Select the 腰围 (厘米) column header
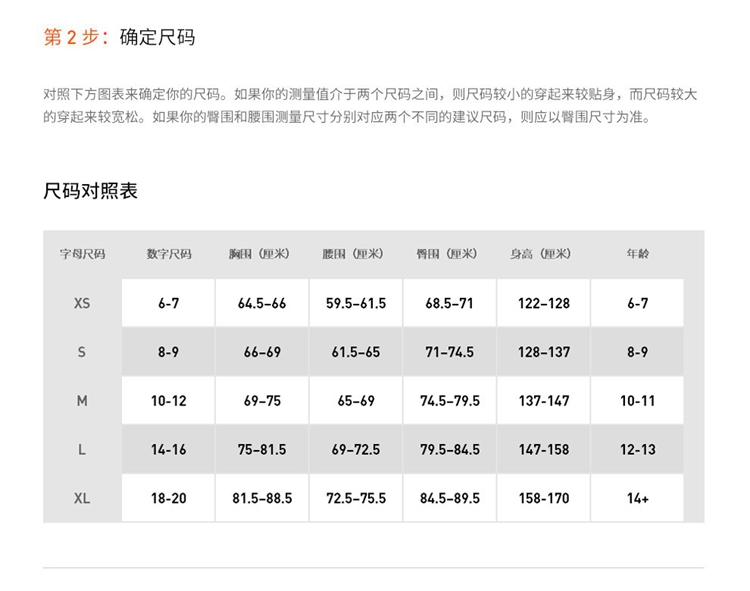 [x=355, y=254]
